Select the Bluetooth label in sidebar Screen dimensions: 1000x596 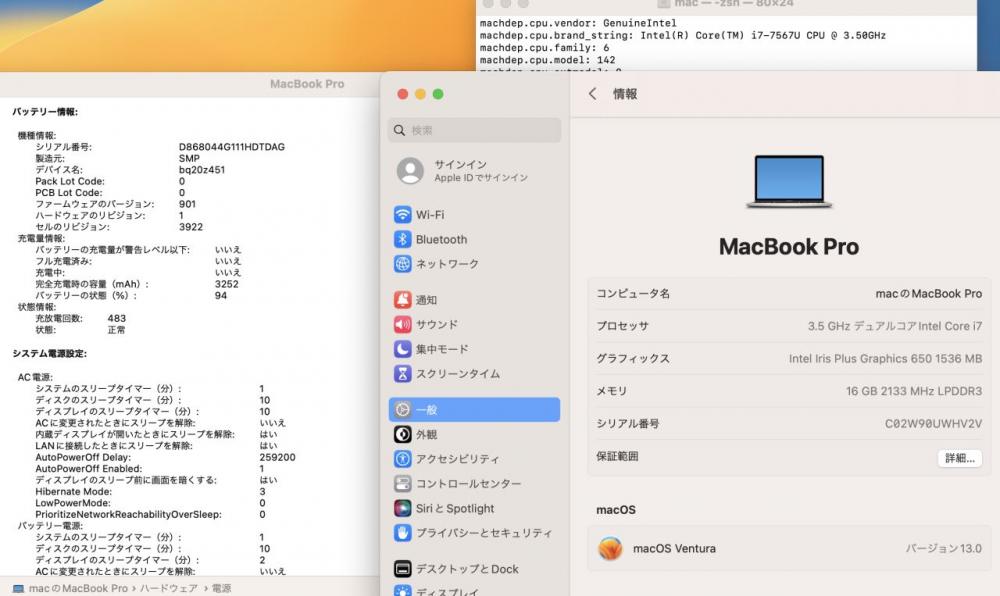tap(441, 240)
